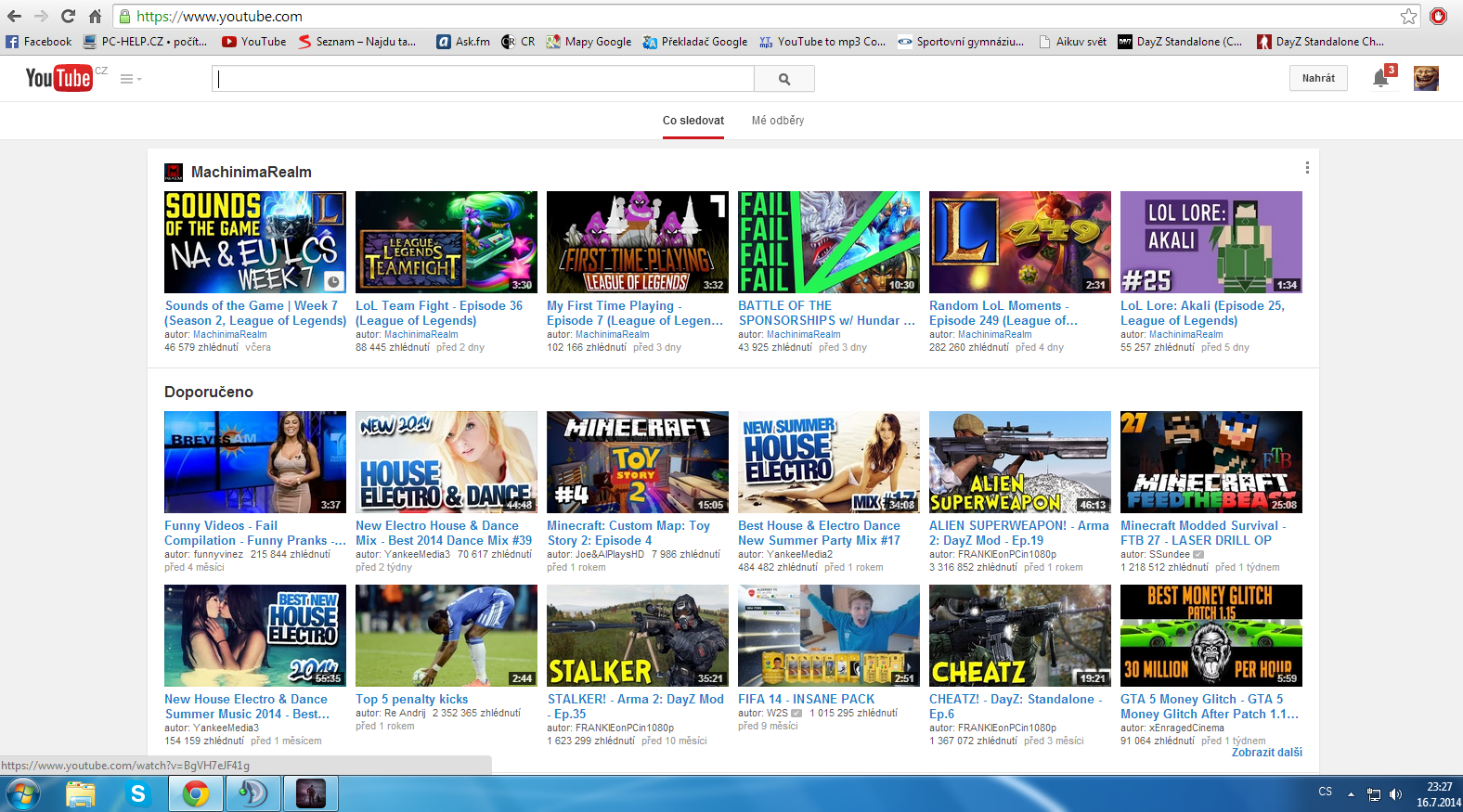
Task: Open the Alien Superweapon Arma 2 title
Action: coord(1019,533)
